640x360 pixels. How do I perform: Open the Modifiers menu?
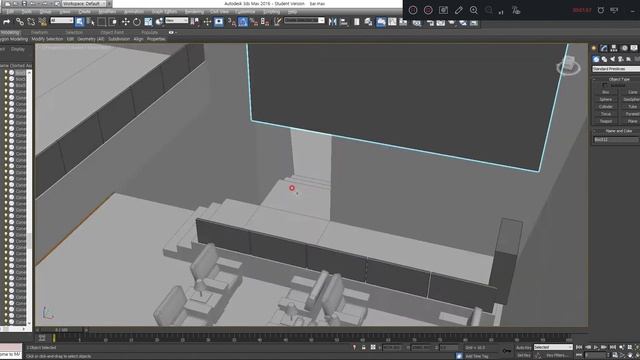click(x=107, y=12)
